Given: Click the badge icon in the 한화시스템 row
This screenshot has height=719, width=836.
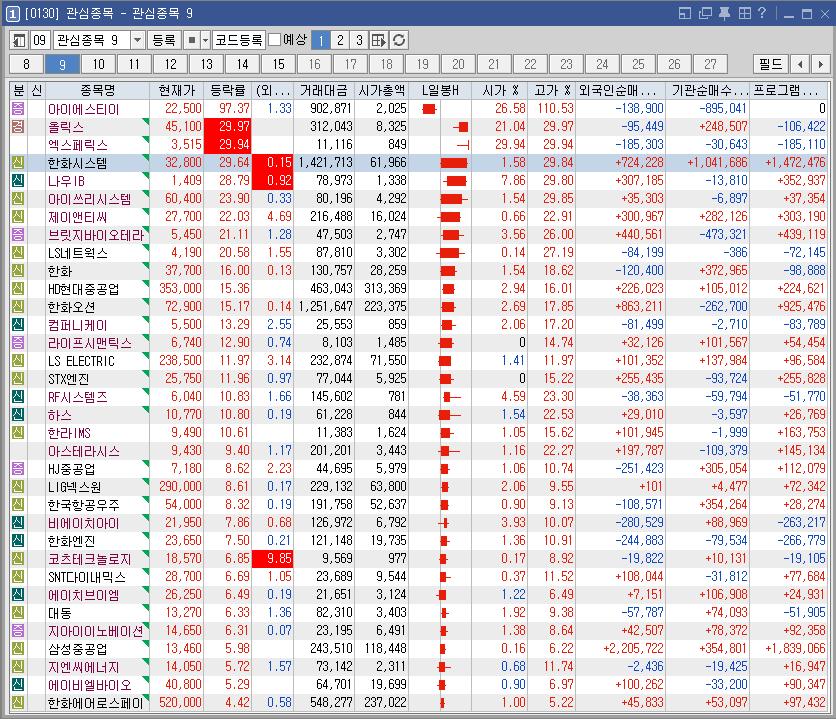Looking at the screenshot, I should pyautogui.click(x=18, y=163).
